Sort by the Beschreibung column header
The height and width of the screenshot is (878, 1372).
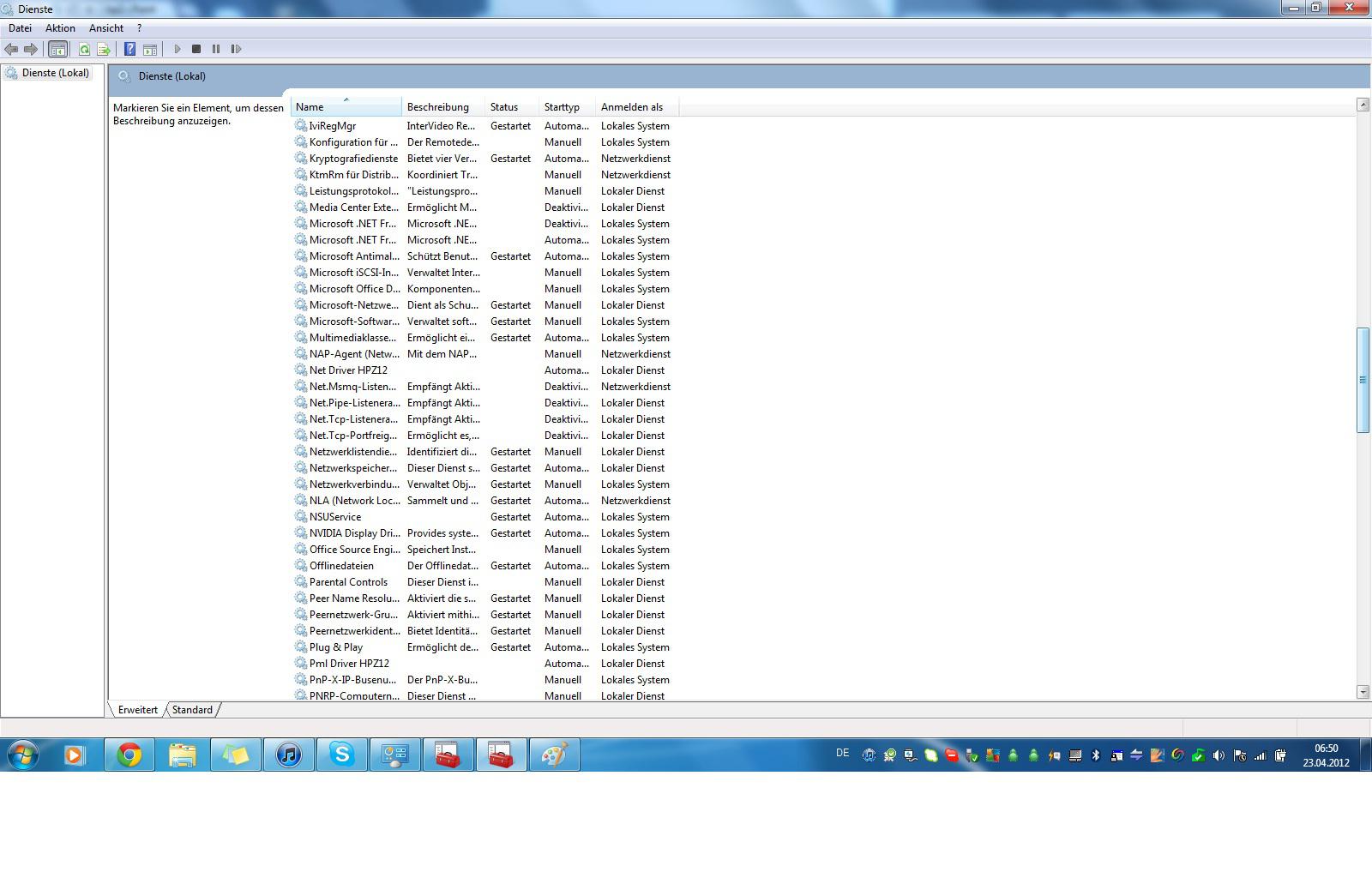coord(442,107)
